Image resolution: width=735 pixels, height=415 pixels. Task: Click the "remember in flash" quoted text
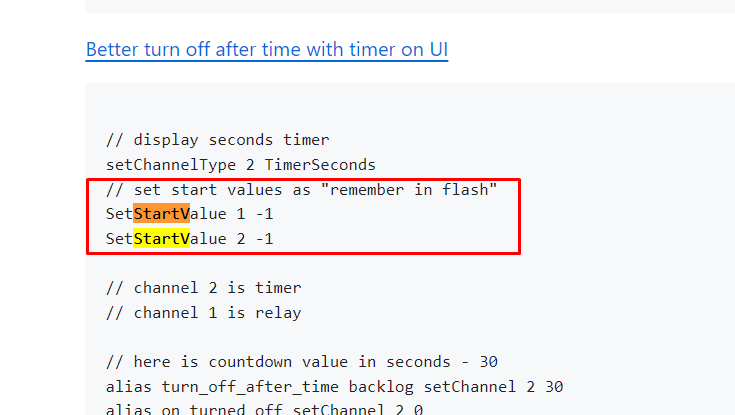coord(408,189)
